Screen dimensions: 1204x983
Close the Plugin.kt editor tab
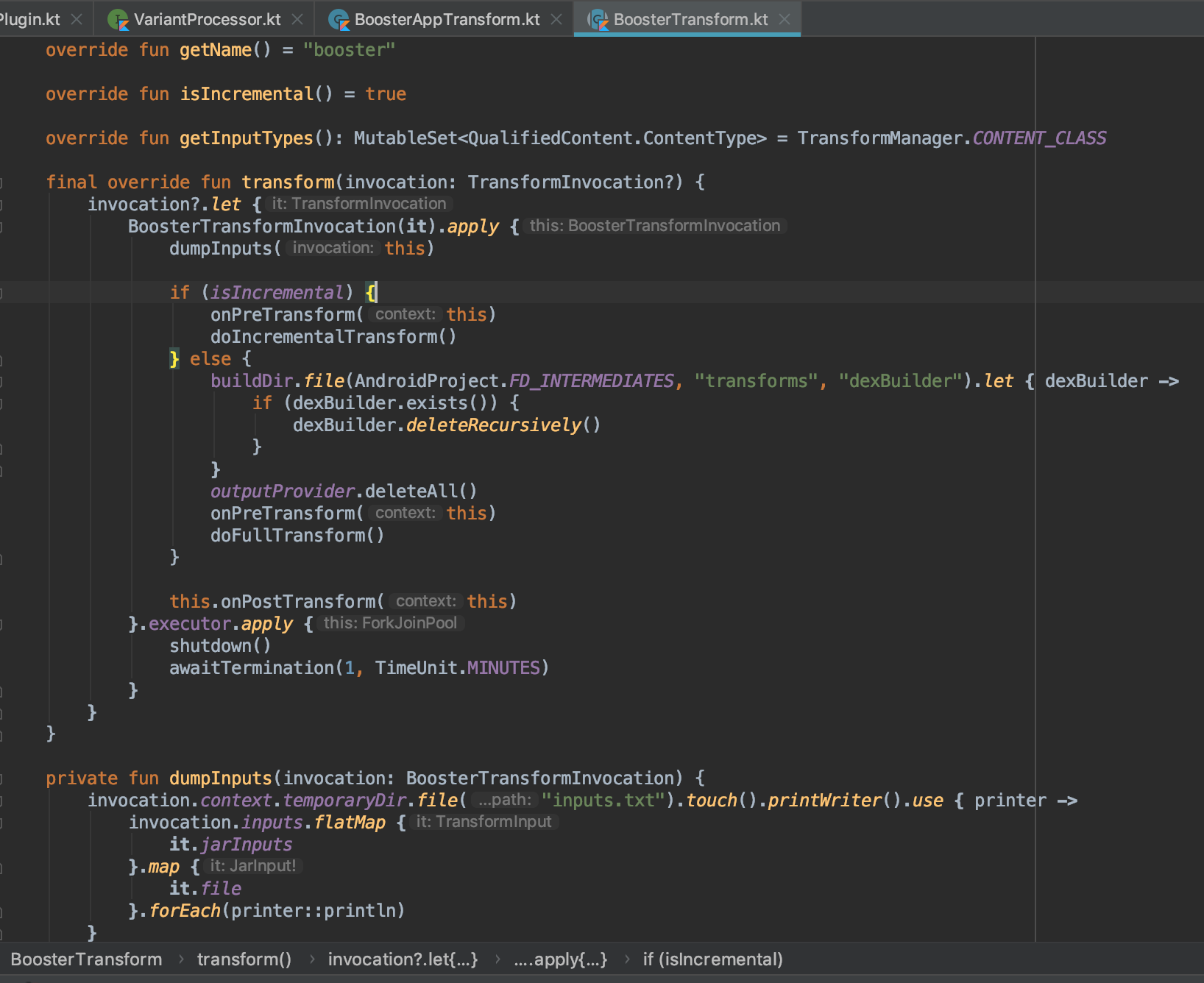point(77,20)
